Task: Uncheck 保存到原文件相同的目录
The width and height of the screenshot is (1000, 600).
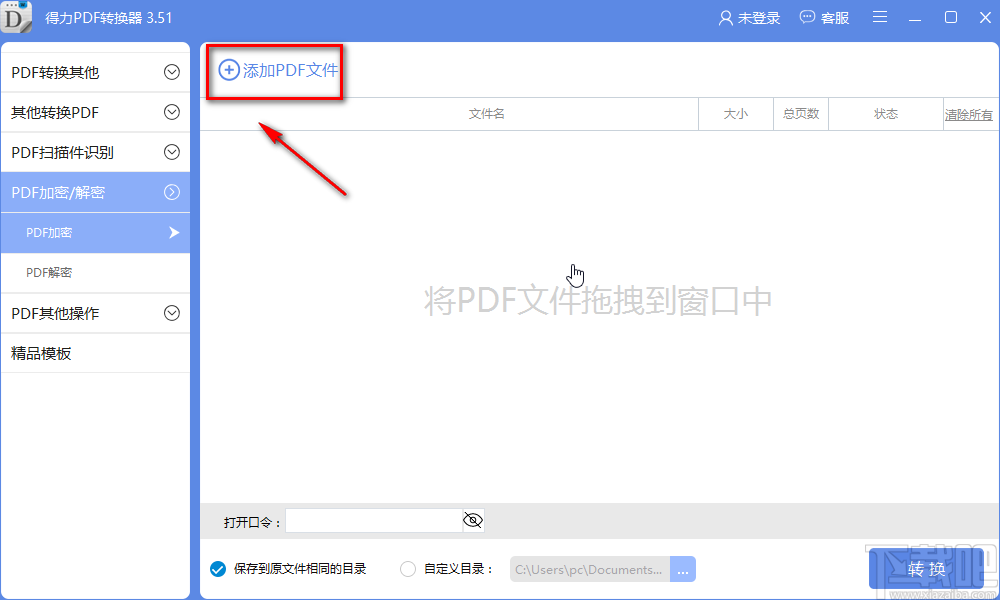Action: [217, 568]
